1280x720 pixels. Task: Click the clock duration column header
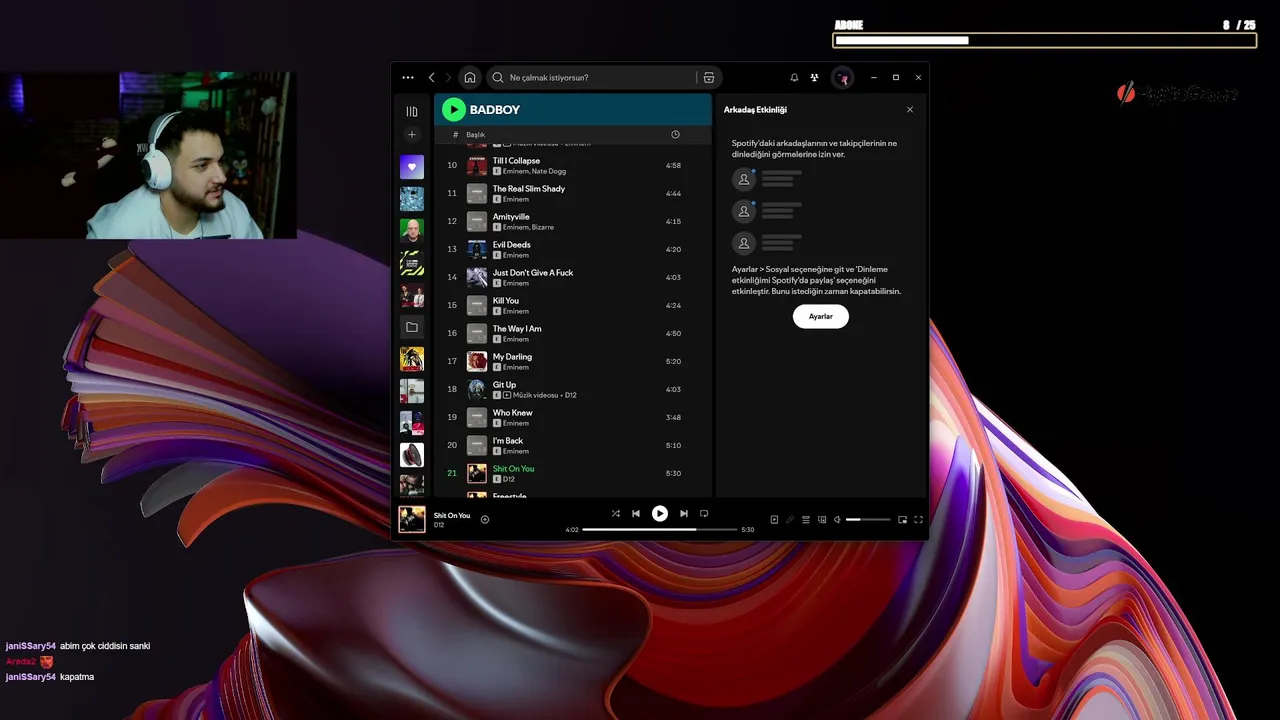pos(675,135)
